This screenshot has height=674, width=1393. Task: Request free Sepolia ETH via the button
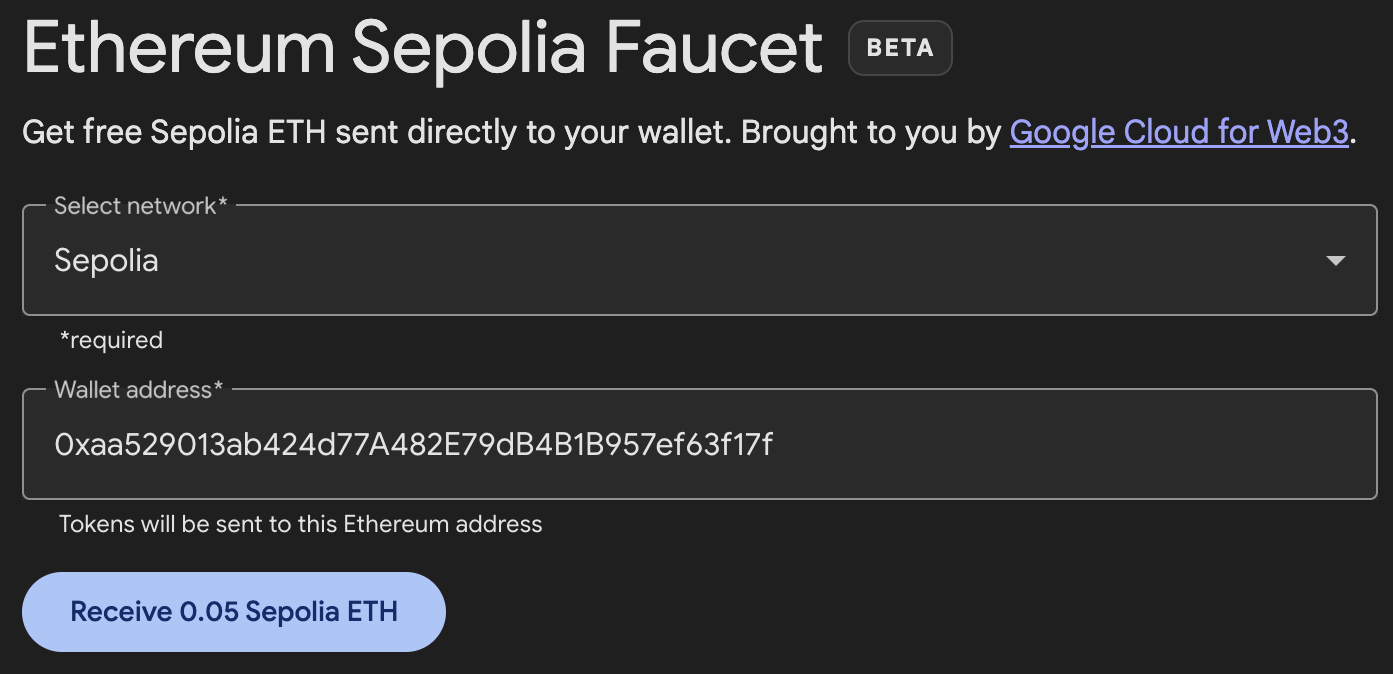pos(233,611)
